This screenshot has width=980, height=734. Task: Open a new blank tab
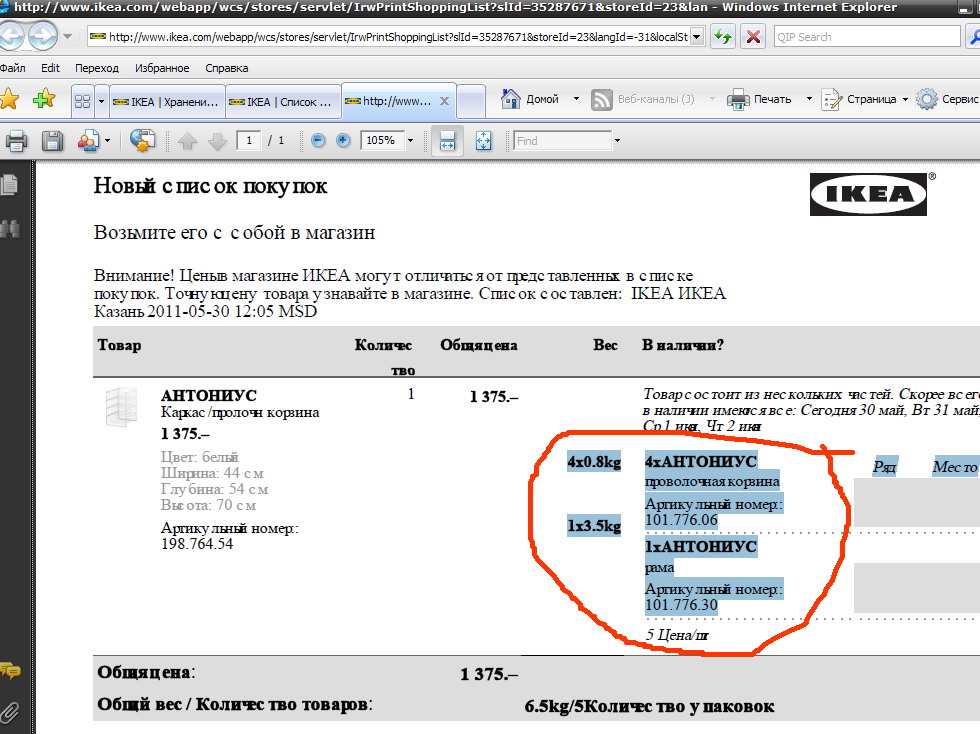[471, 101]
